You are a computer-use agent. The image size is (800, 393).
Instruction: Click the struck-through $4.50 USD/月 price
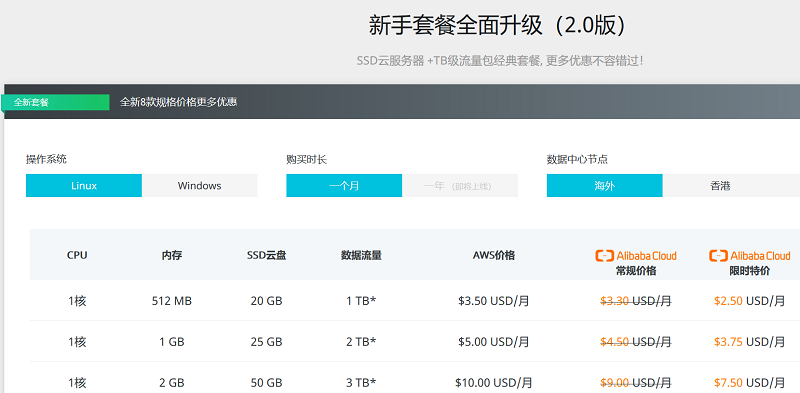click(x=636, y=342)
